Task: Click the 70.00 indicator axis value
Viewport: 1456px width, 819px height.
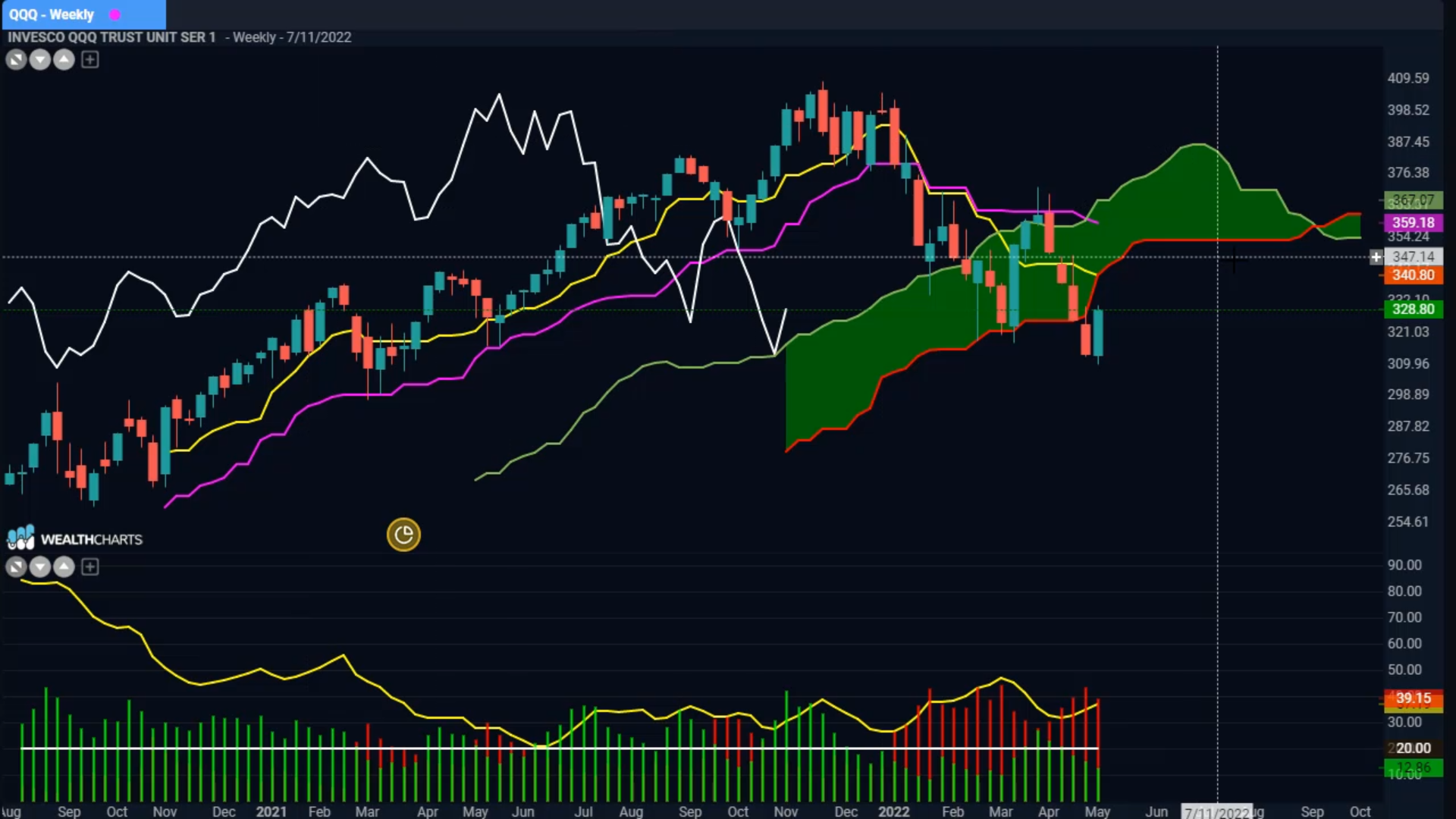Action: 1404,617
